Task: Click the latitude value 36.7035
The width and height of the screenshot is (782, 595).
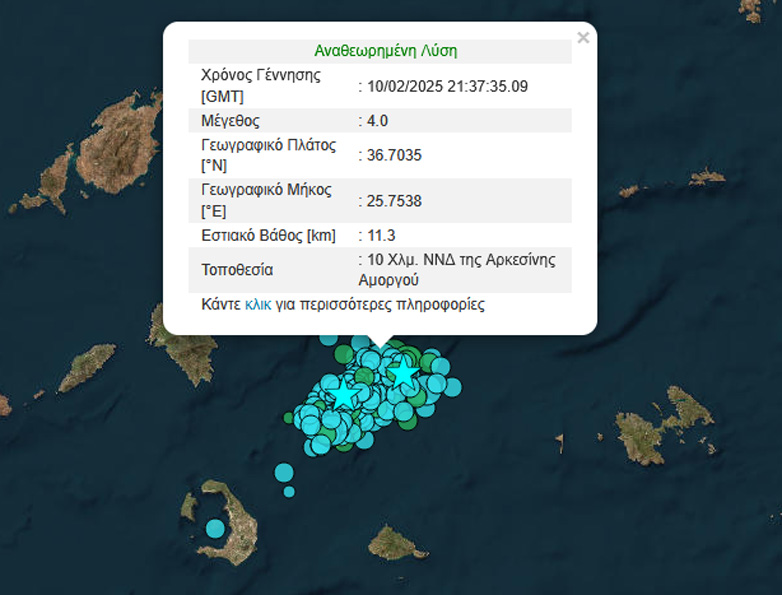Action: point(394,155)
